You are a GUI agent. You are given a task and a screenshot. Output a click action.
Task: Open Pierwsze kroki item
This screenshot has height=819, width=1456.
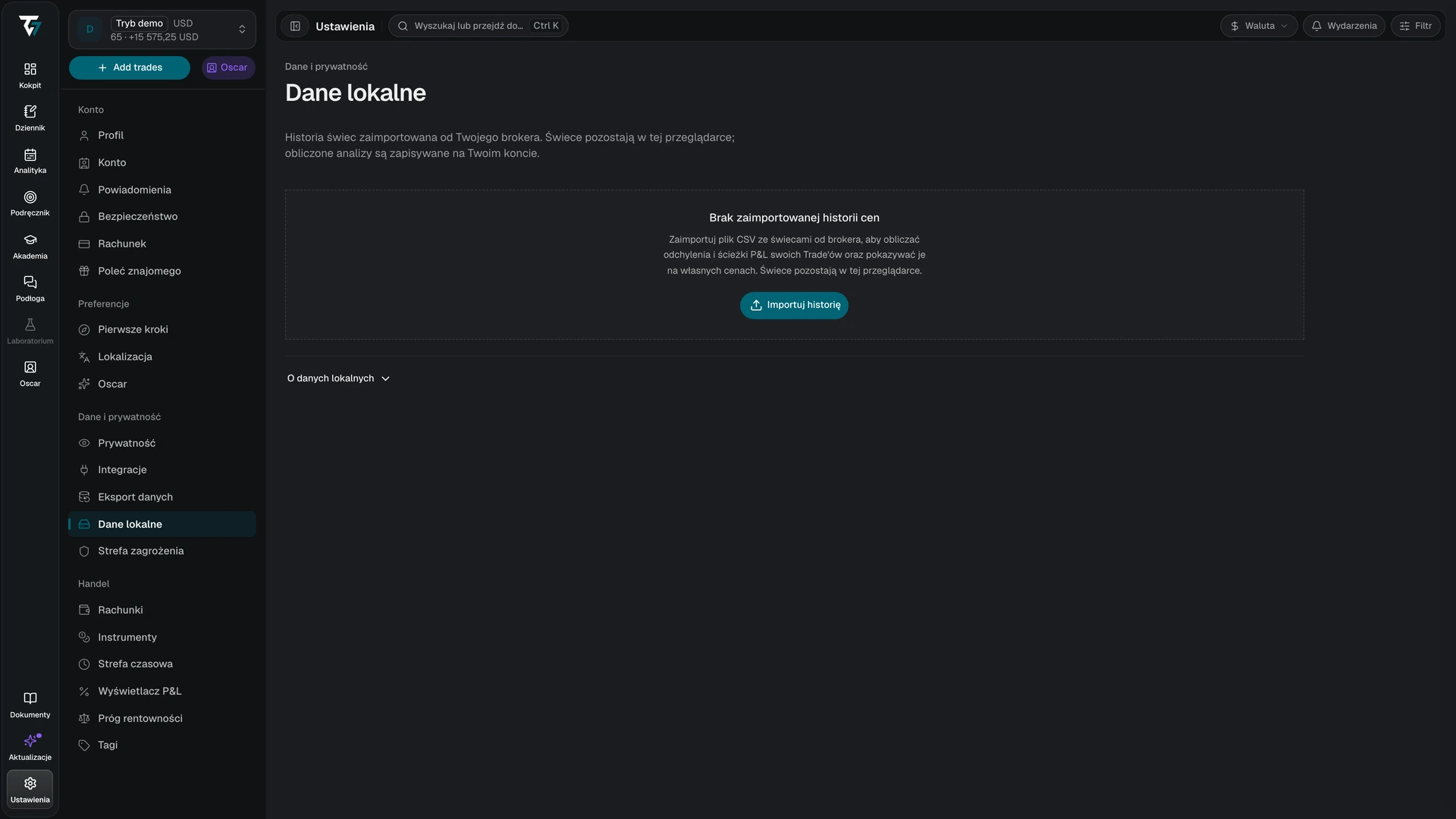162,330
